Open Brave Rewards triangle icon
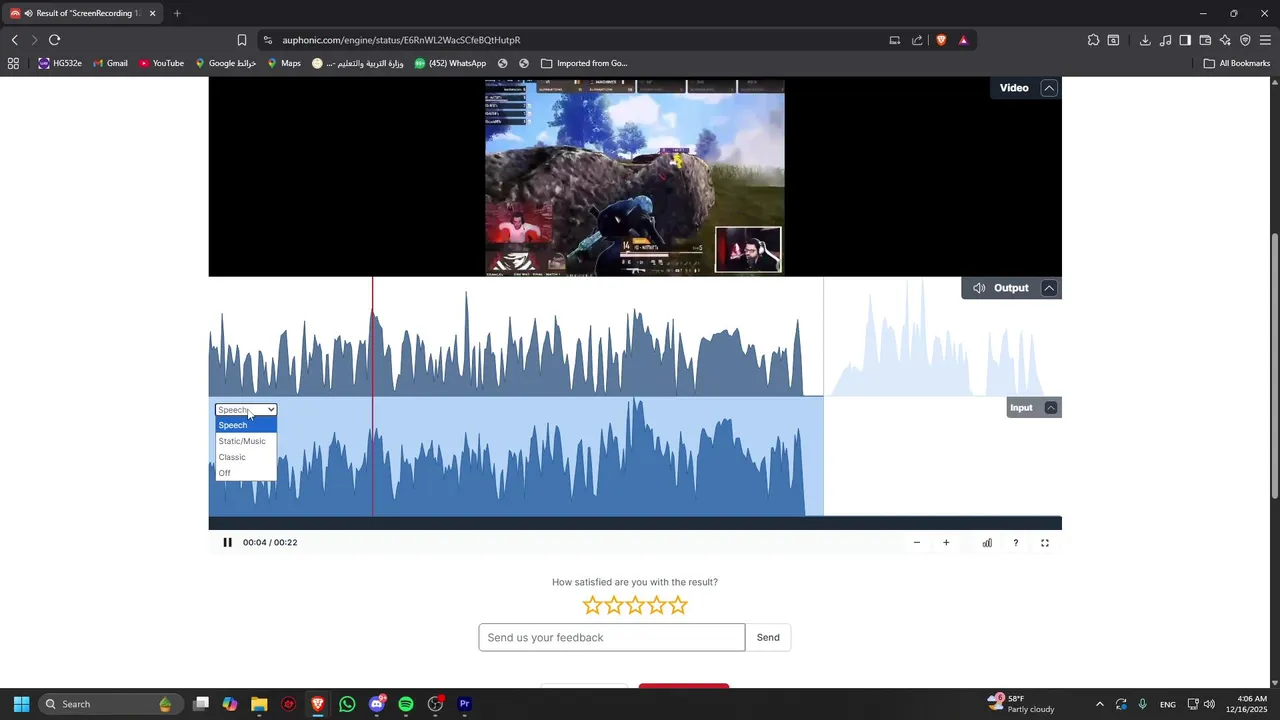The image size is (1280, 720). [x=963, y=40]
